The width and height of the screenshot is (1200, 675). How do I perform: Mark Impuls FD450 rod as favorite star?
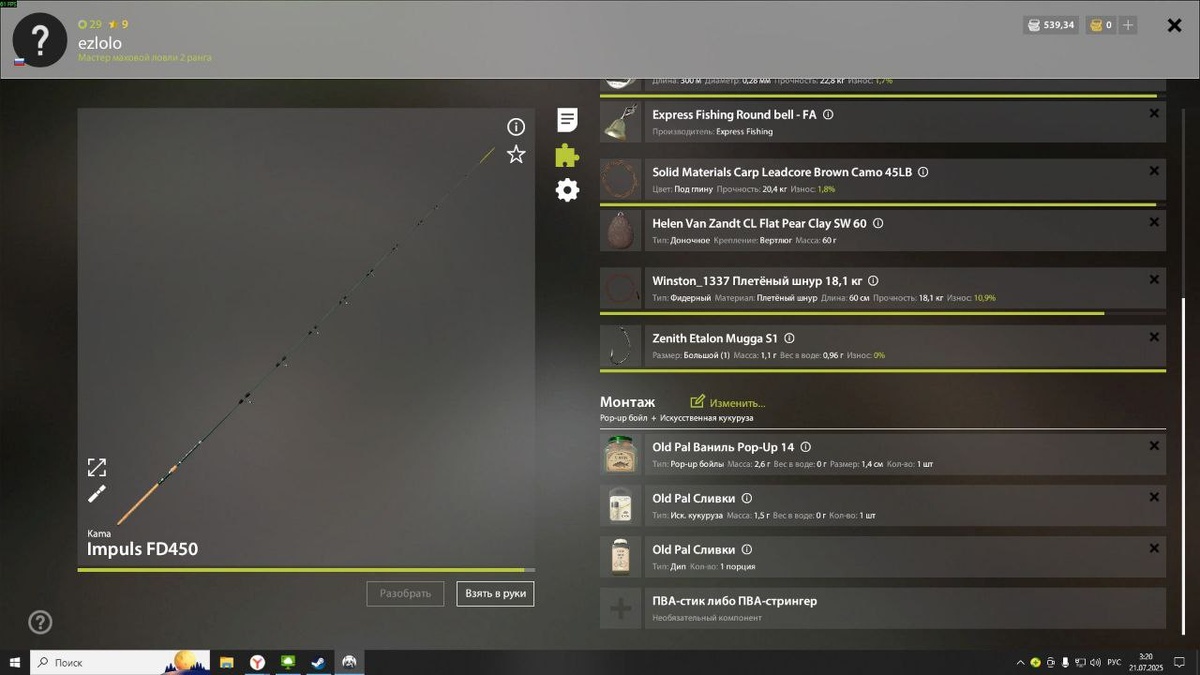tap(516, 154)
